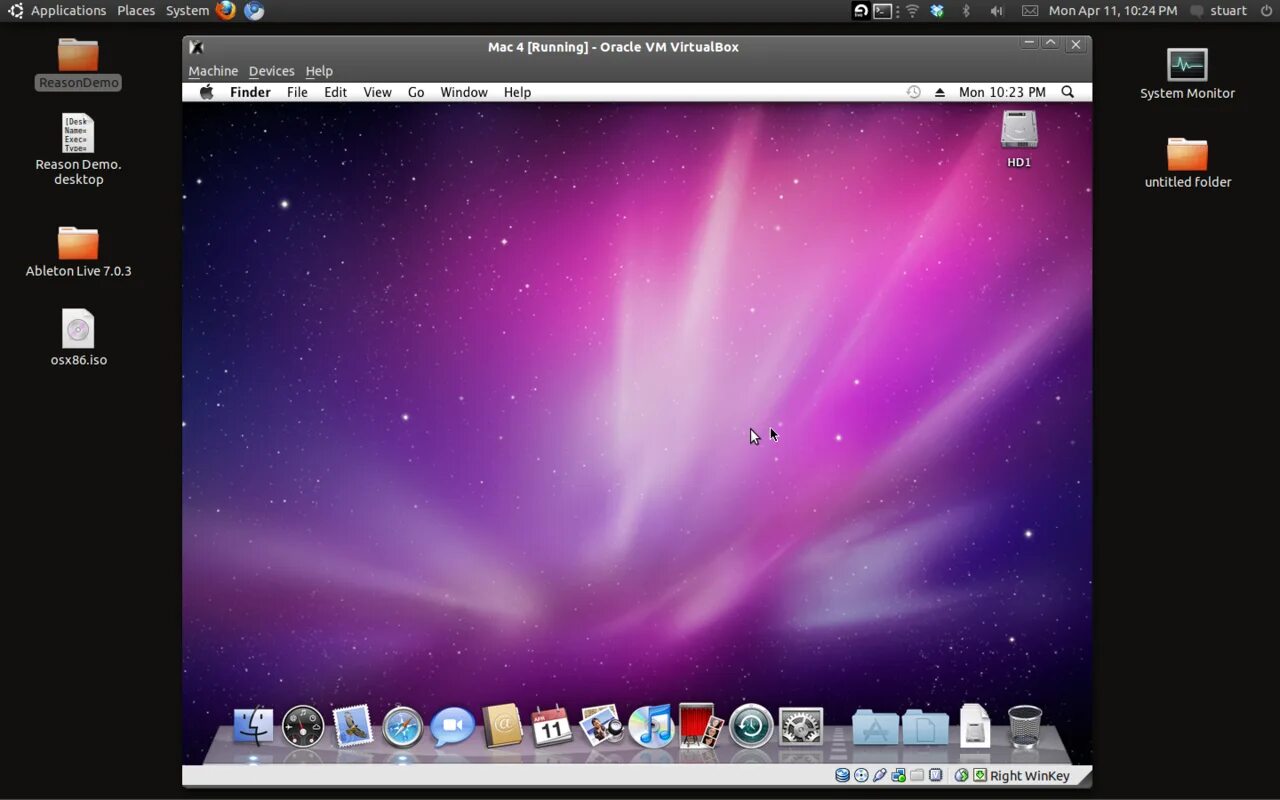Click VirtualBox optical disk status icon
Image resolution: width=1280 pixels, height=800 pixels.
coord(861,776)
